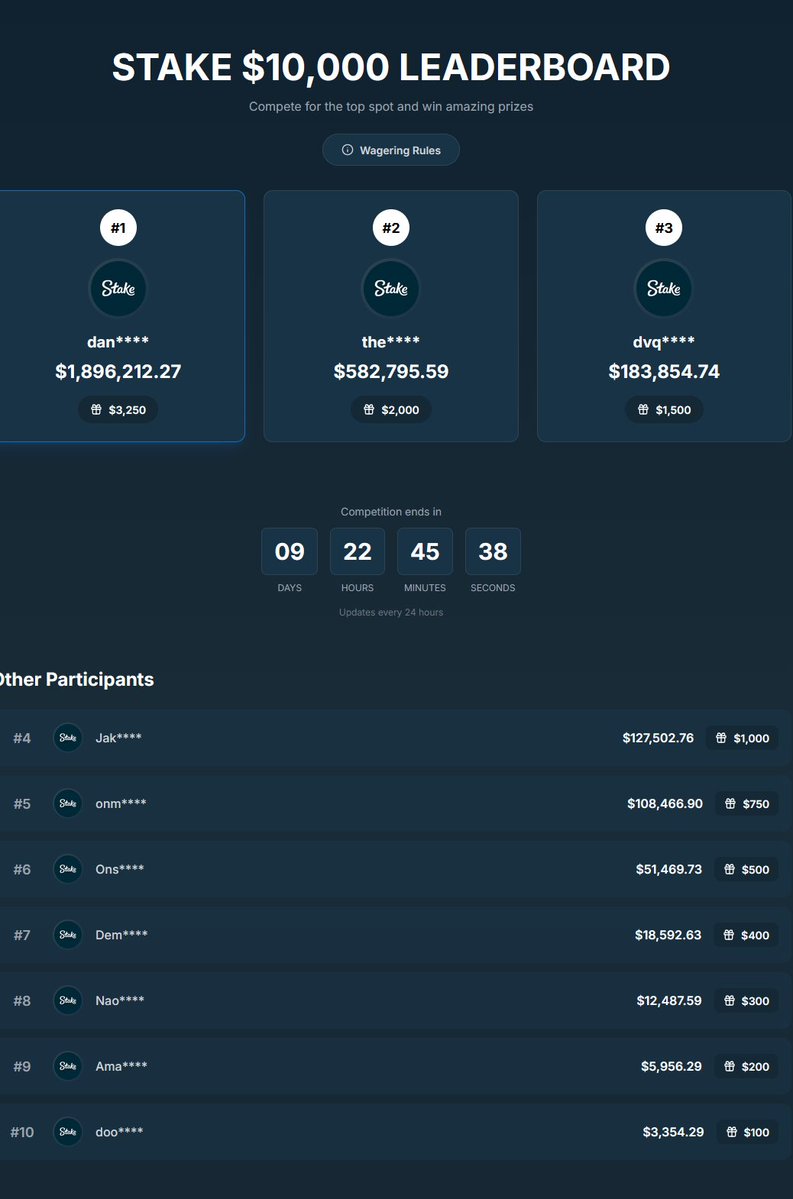The width and height of the screenshot is (793, 1199).
Task: Click the gift icon beside $100 prize
Action: pos(732,1132)
